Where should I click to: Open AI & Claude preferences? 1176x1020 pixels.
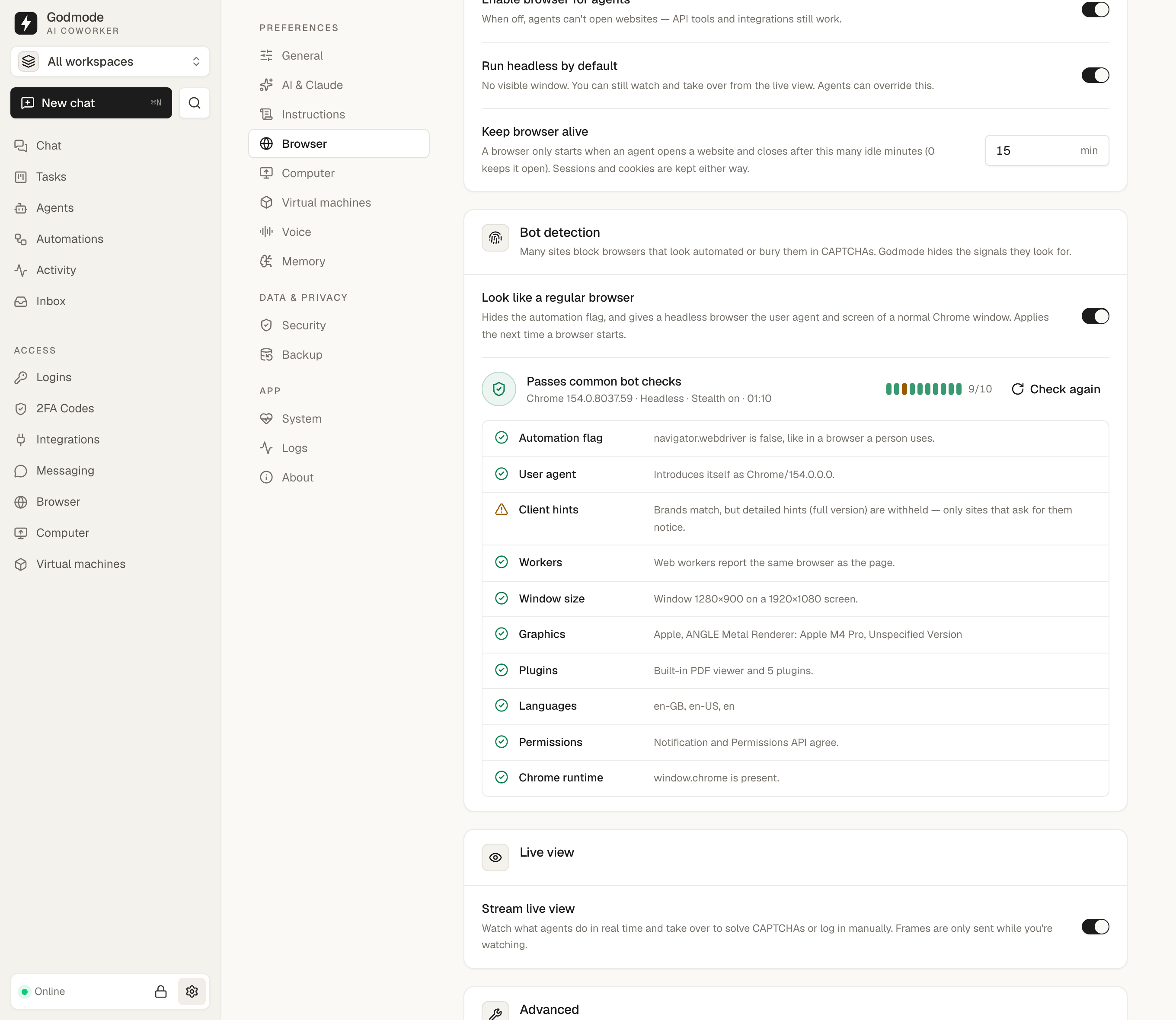pos(339,85)
